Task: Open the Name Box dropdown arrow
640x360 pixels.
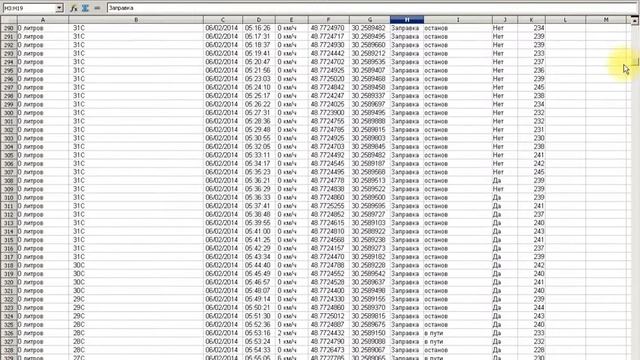Action: coord(59,8)
